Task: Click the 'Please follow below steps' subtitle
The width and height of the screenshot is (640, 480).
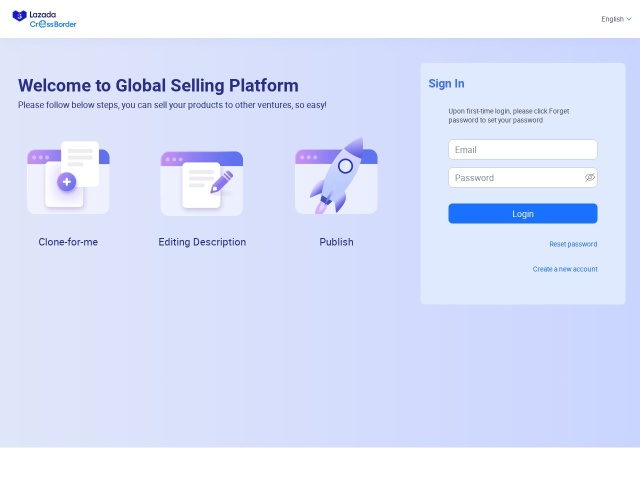Action: point(172,105)
